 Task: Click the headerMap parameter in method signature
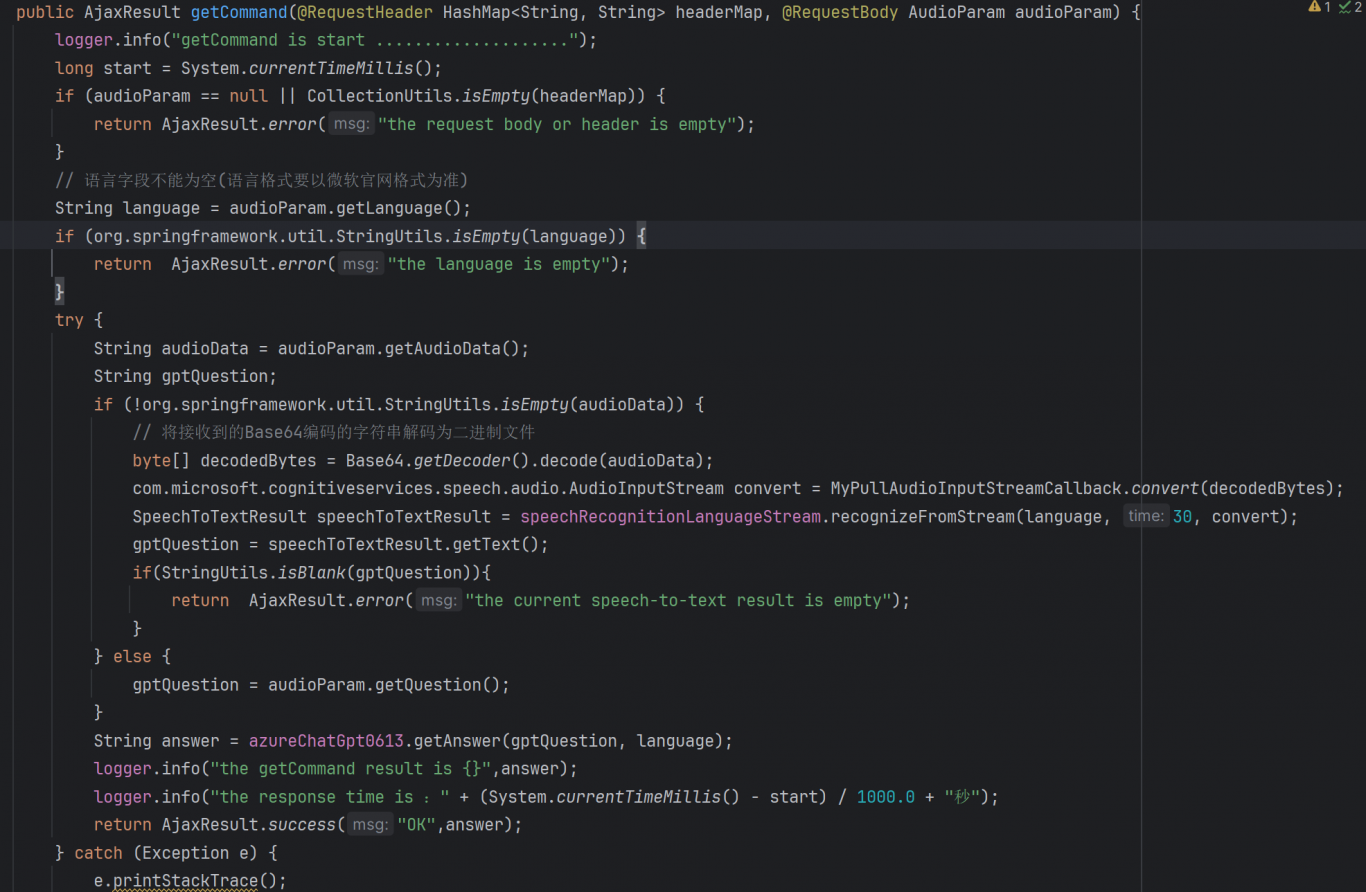719,13
